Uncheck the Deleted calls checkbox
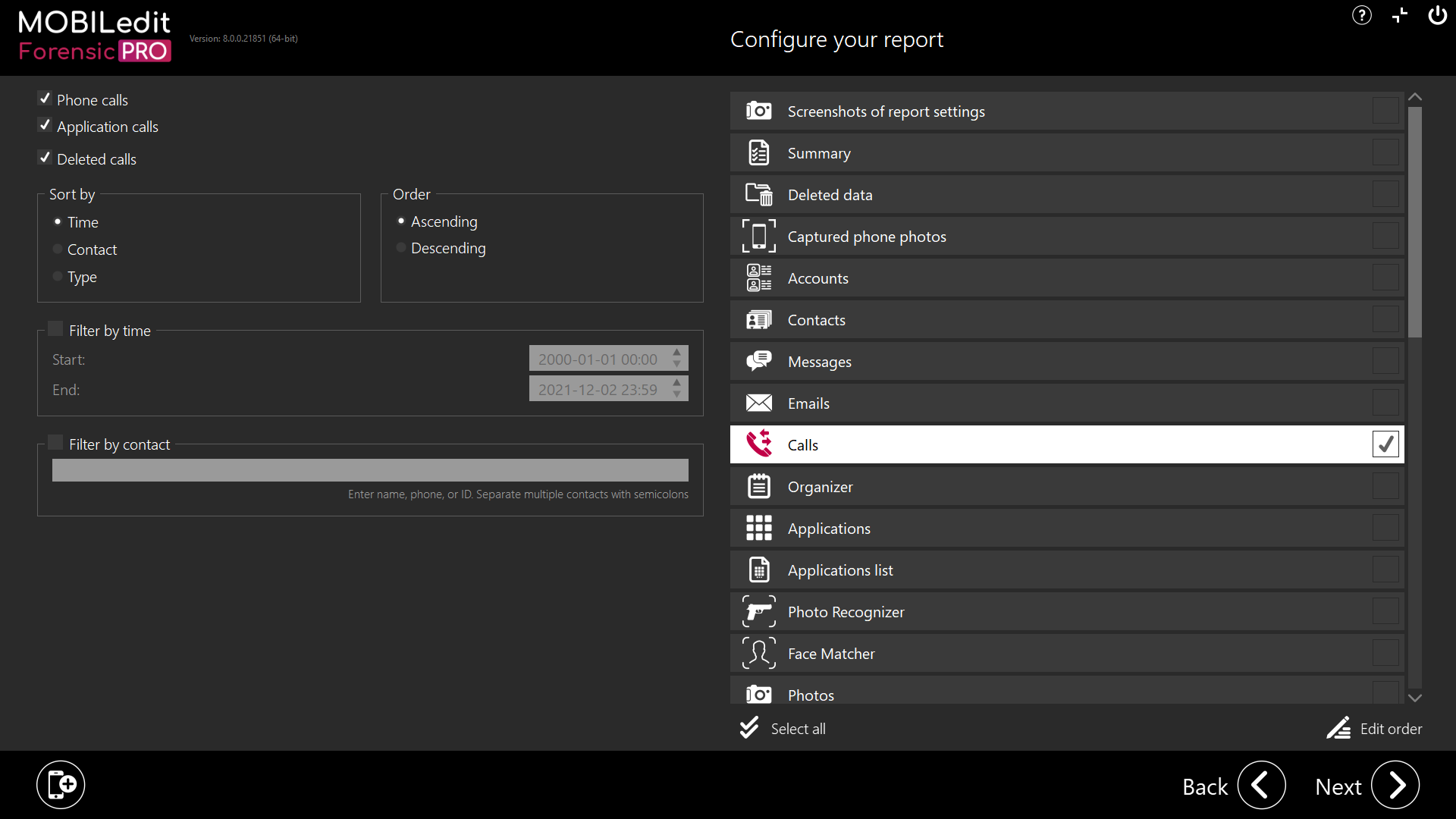Screen dimensions: 1456x819 click(45, 158)
